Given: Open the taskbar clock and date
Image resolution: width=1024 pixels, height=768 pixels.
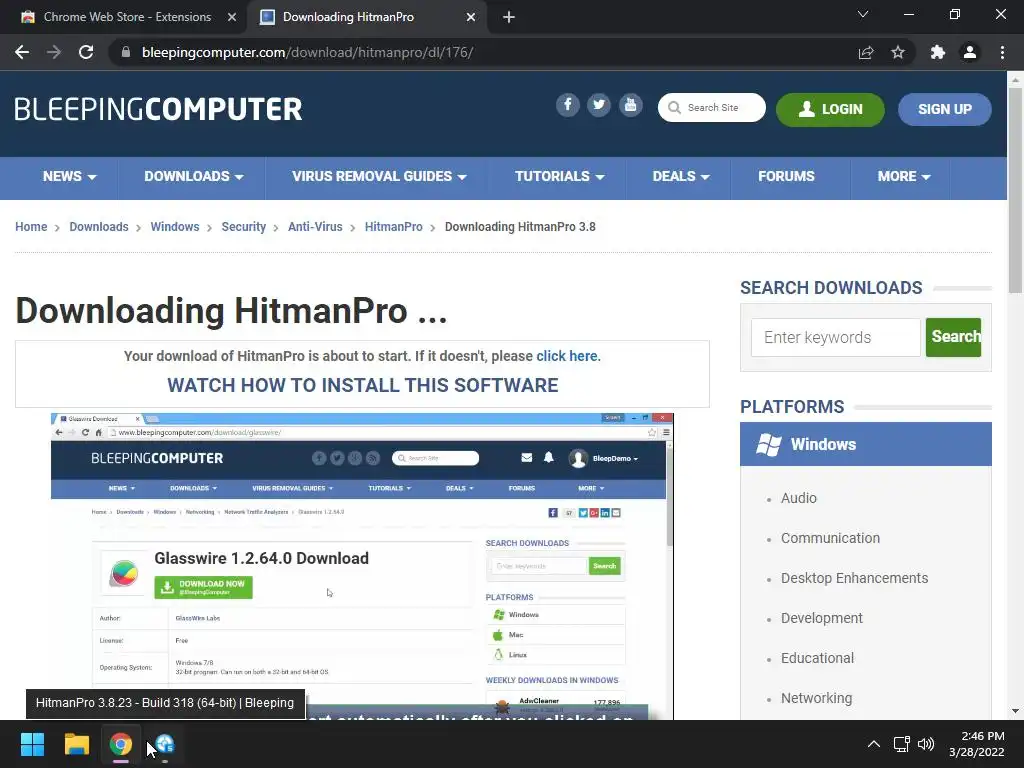Looking at the screenshot, I should [x=977, y=744].
